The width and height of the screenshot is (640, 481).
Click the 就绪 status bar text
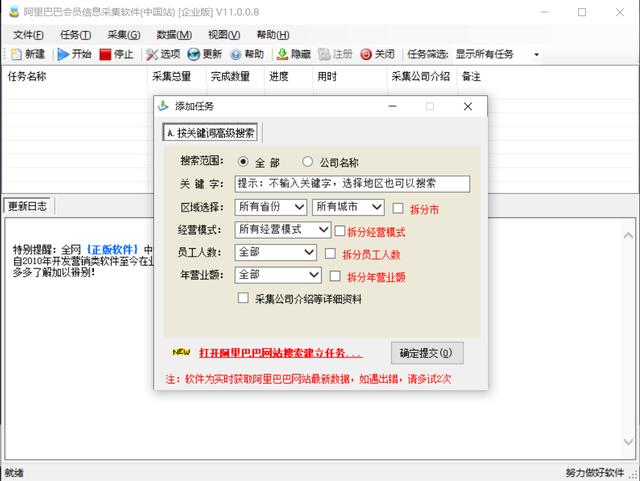click(x=14, y=473)
